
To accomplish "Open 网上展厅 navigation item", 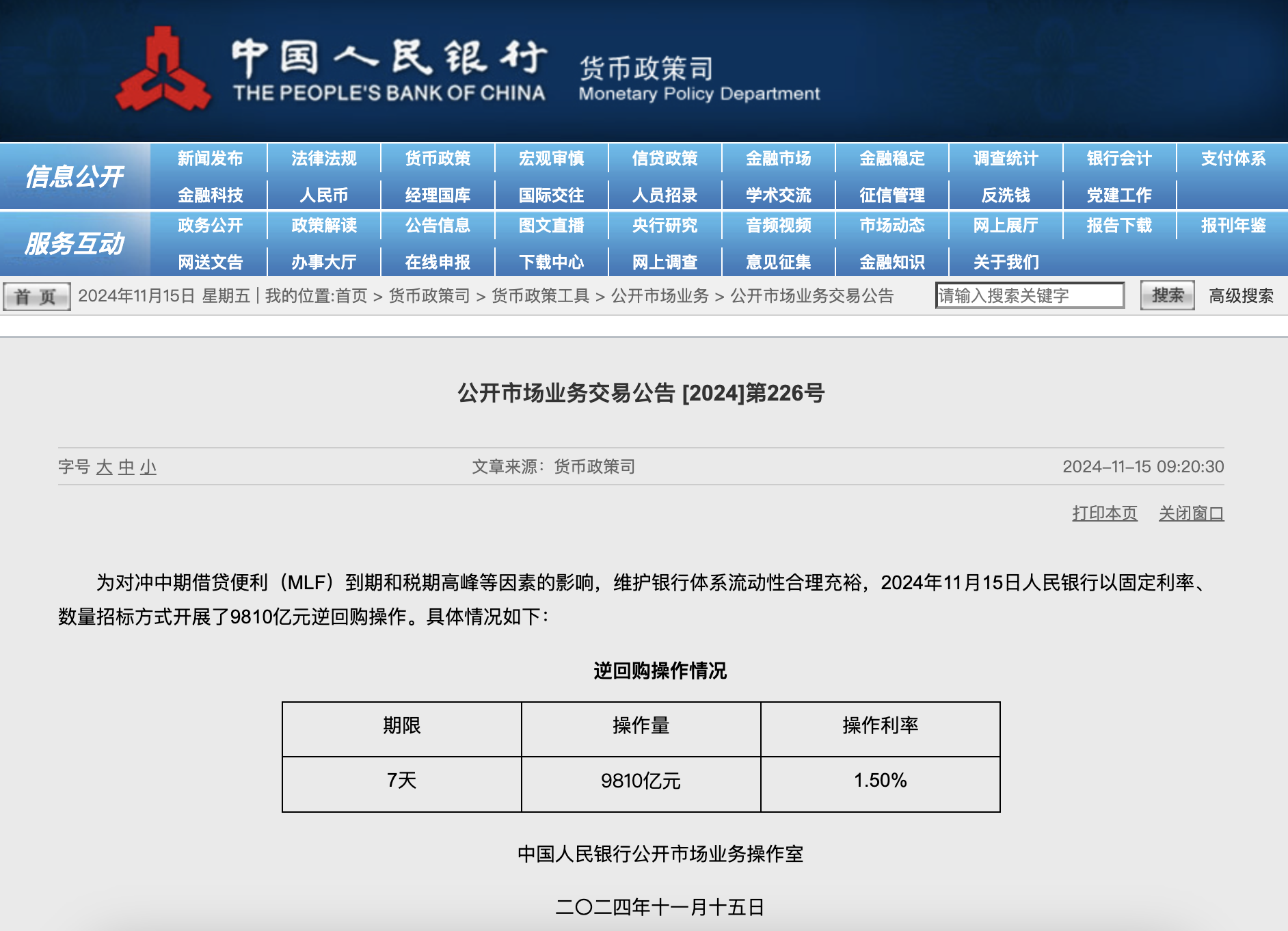I will pos(1006,226).
